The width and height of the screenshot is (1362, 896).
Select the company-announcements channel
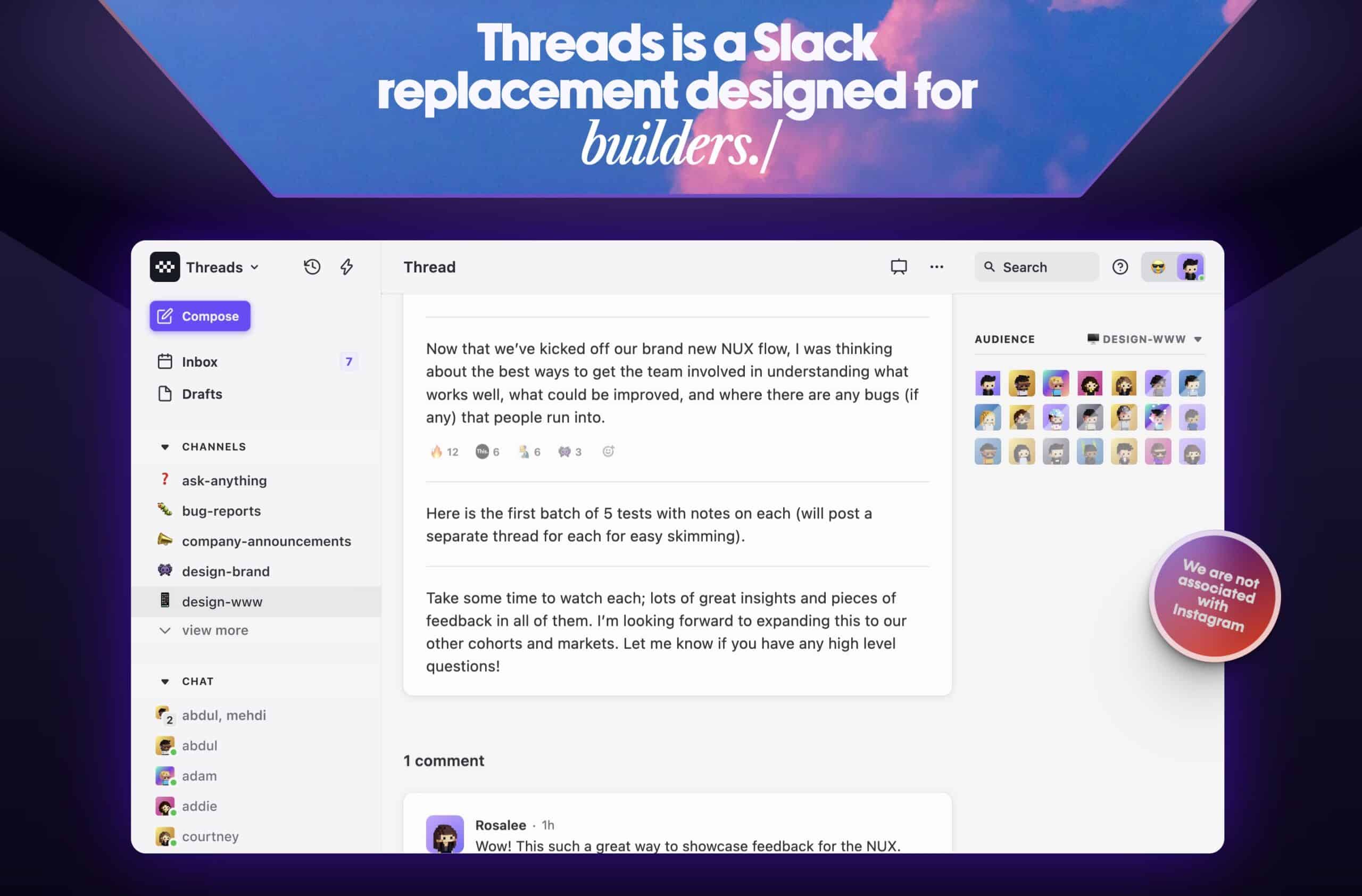[265, 540]
